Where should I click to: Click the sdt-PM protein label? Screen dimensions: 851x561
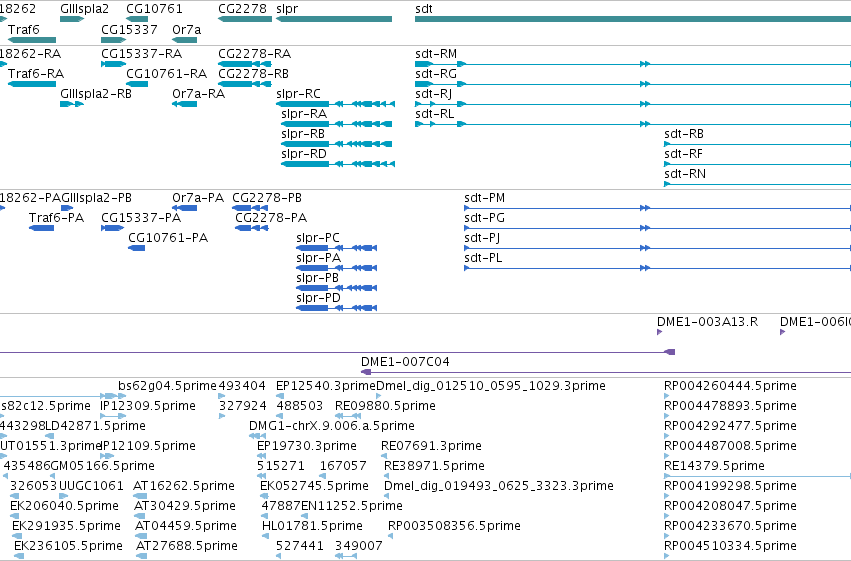[485, 197]
